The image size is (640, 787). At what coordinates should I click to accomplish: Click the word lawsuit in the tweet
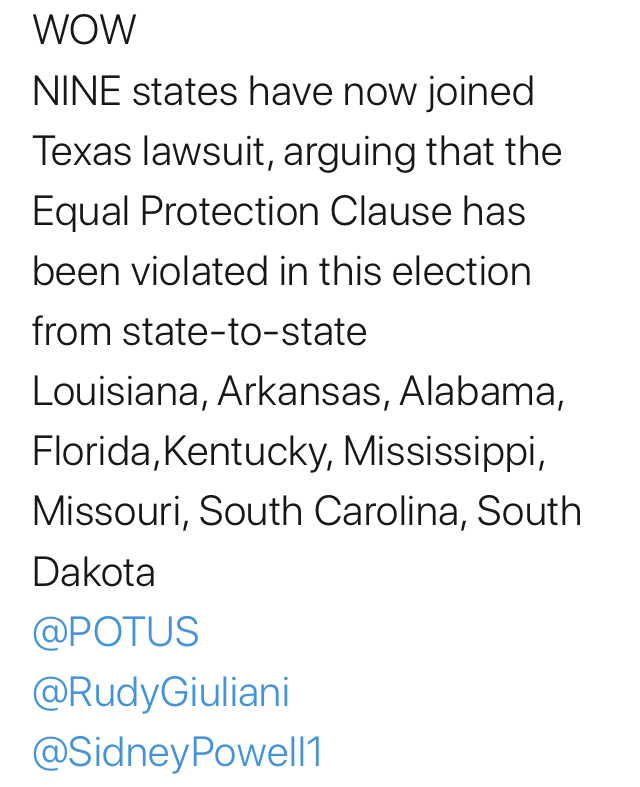click(204, 152)
